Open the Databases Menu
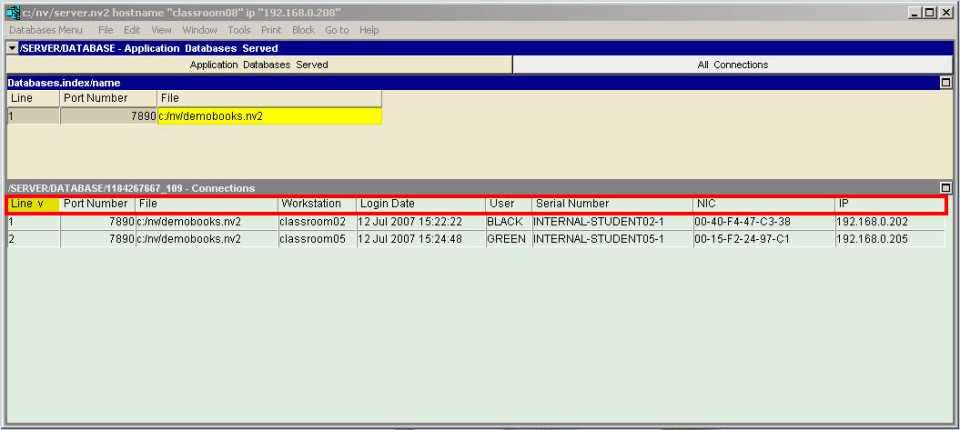This screenshot has height=430, width=960. [x=46, y=30]
